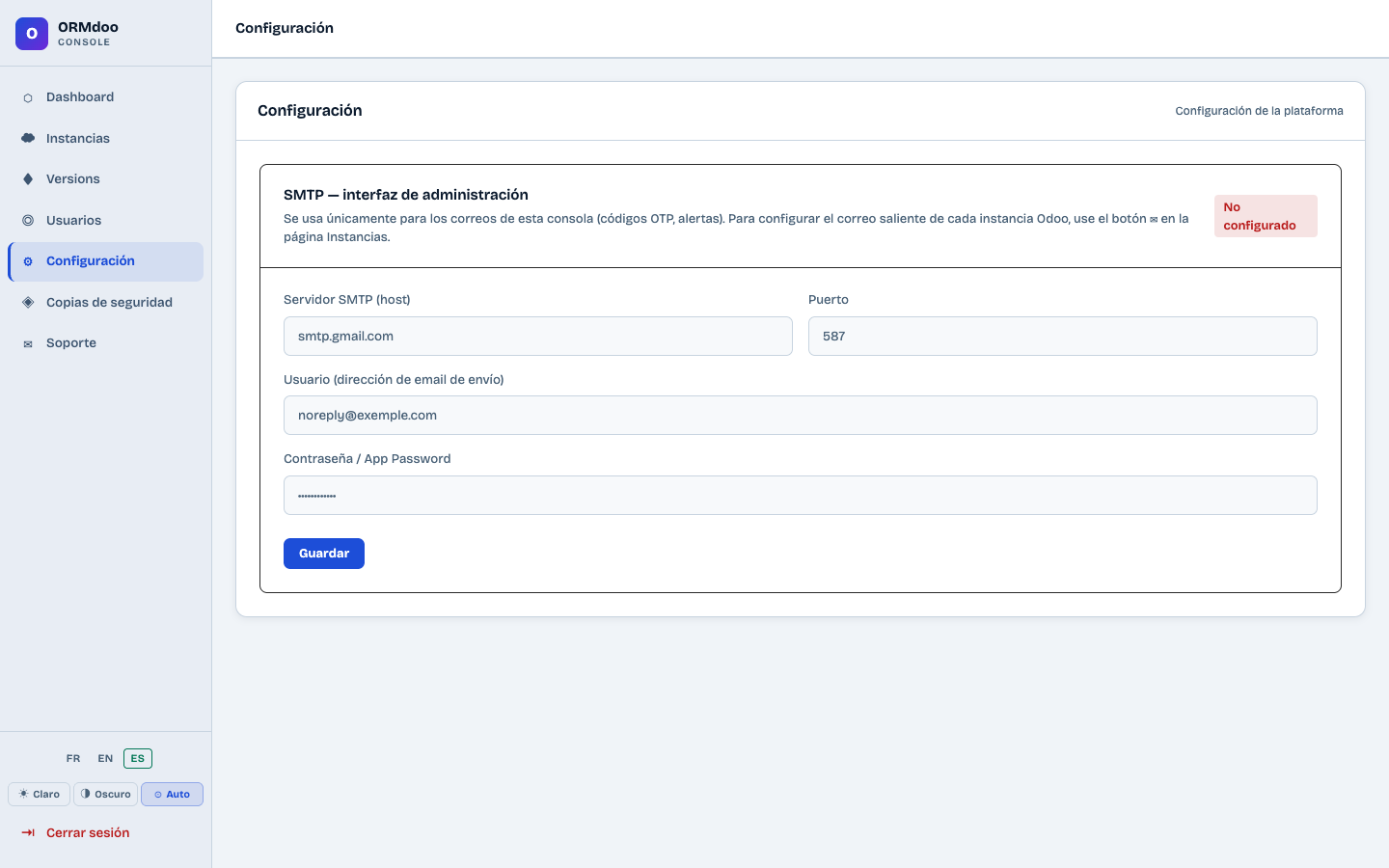This screenshot has width=1389, height=868.
Task: Click the Puerto field showing 587
Action: (x=1063, y=337)
